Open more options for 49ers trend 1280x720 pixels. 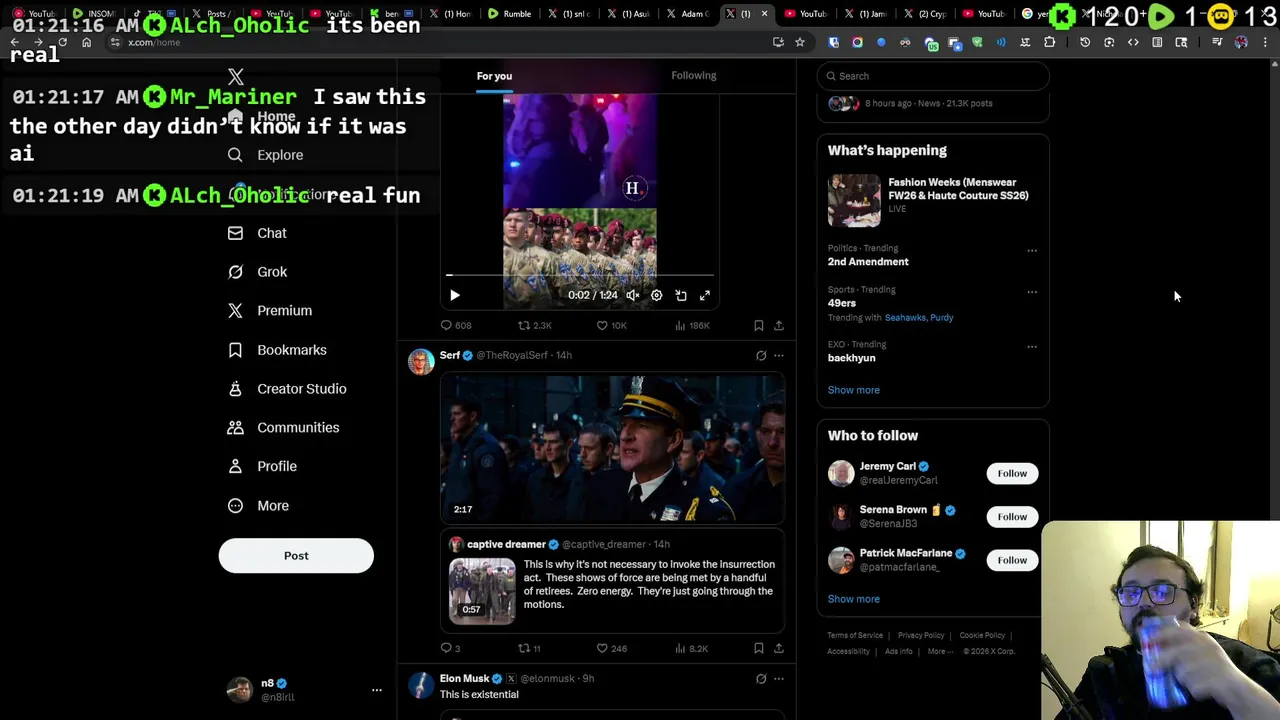[x=1032, y=292]
